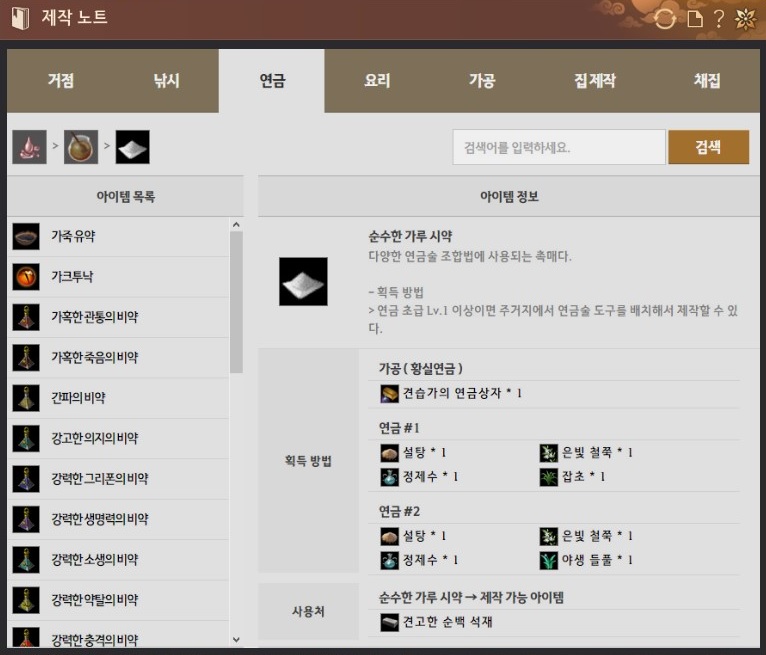Click the 견고한 순백 석재 stone icon
This screenshot has height=655, width=766.
pyautogui.click(x=389, y=622)
